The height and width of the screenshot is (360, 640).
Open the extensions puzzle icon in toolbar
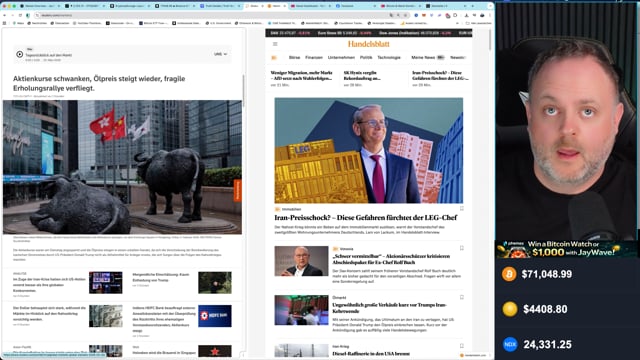(x=456, y=15)
